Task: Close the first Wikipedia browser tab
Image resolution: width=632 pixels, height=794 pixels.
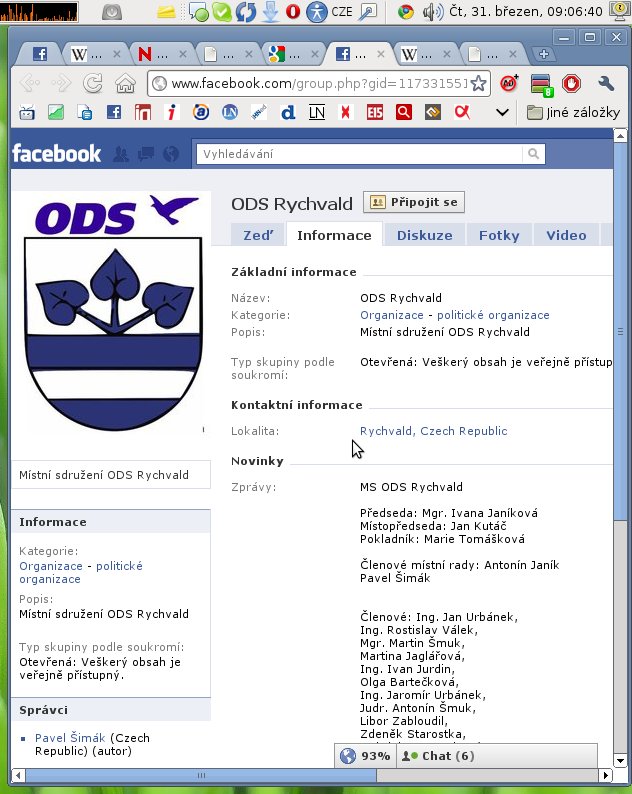Action: coord(116,54)
